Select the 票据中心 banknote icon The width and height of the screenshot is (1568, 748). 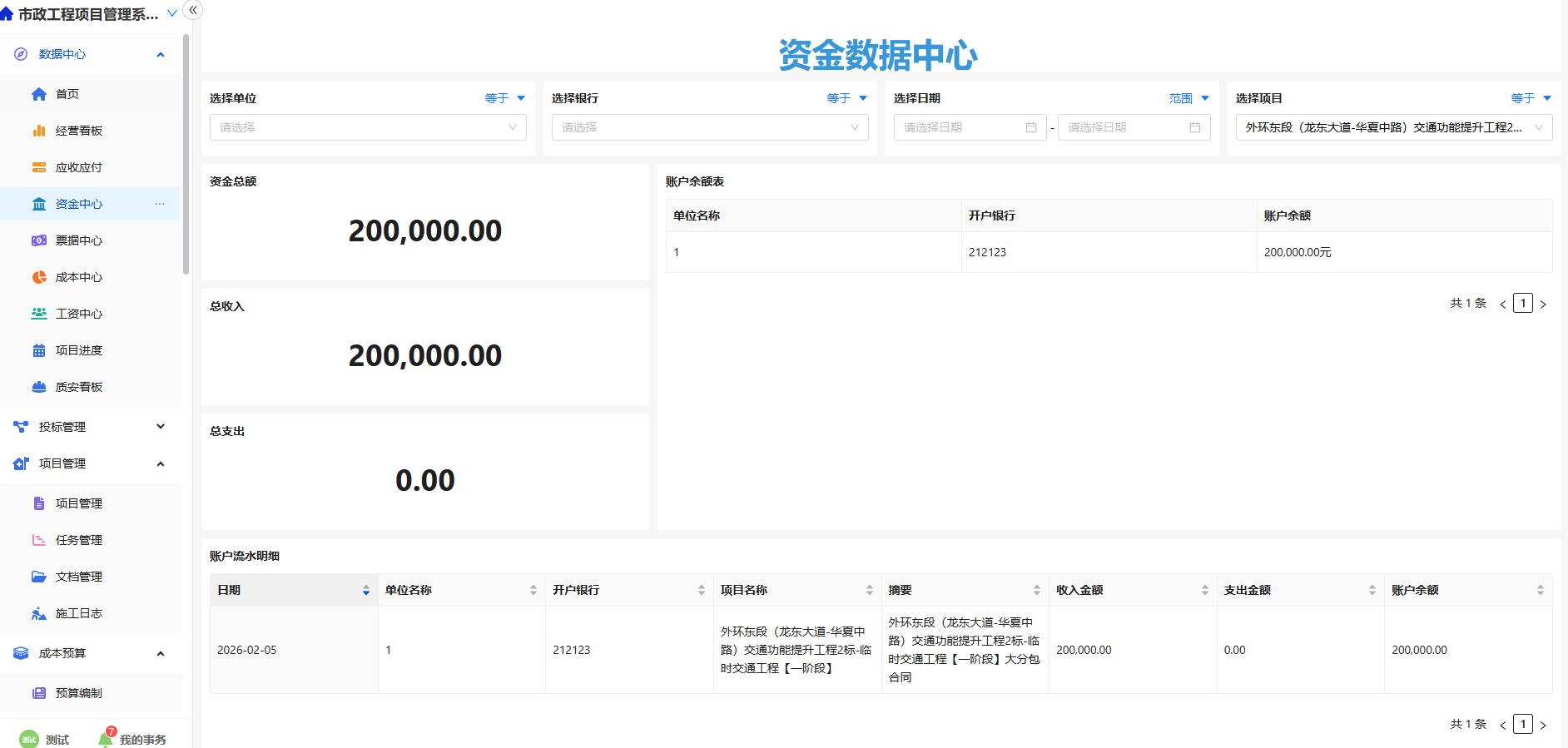39,240
